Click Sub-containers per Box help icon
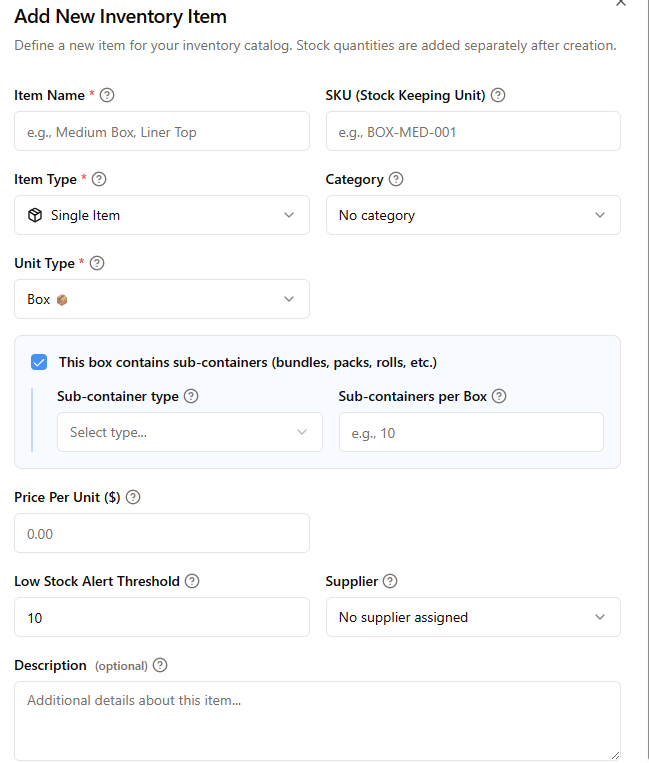The width and height of the screenshot is (649, 763). pos(499,396)
